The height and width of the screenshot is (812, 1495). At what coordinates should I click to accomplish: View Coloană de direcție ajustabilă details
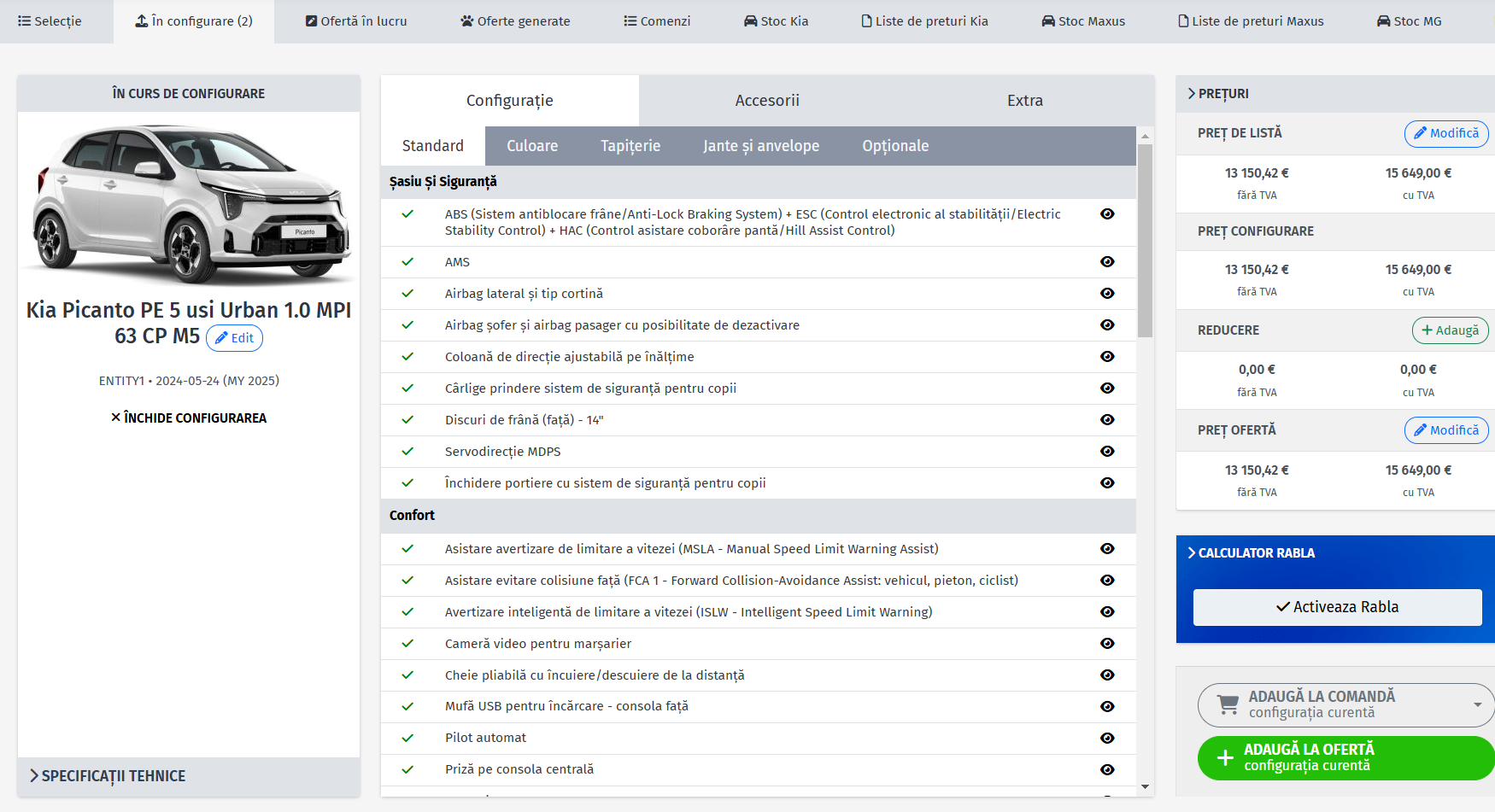[1107, 357]
